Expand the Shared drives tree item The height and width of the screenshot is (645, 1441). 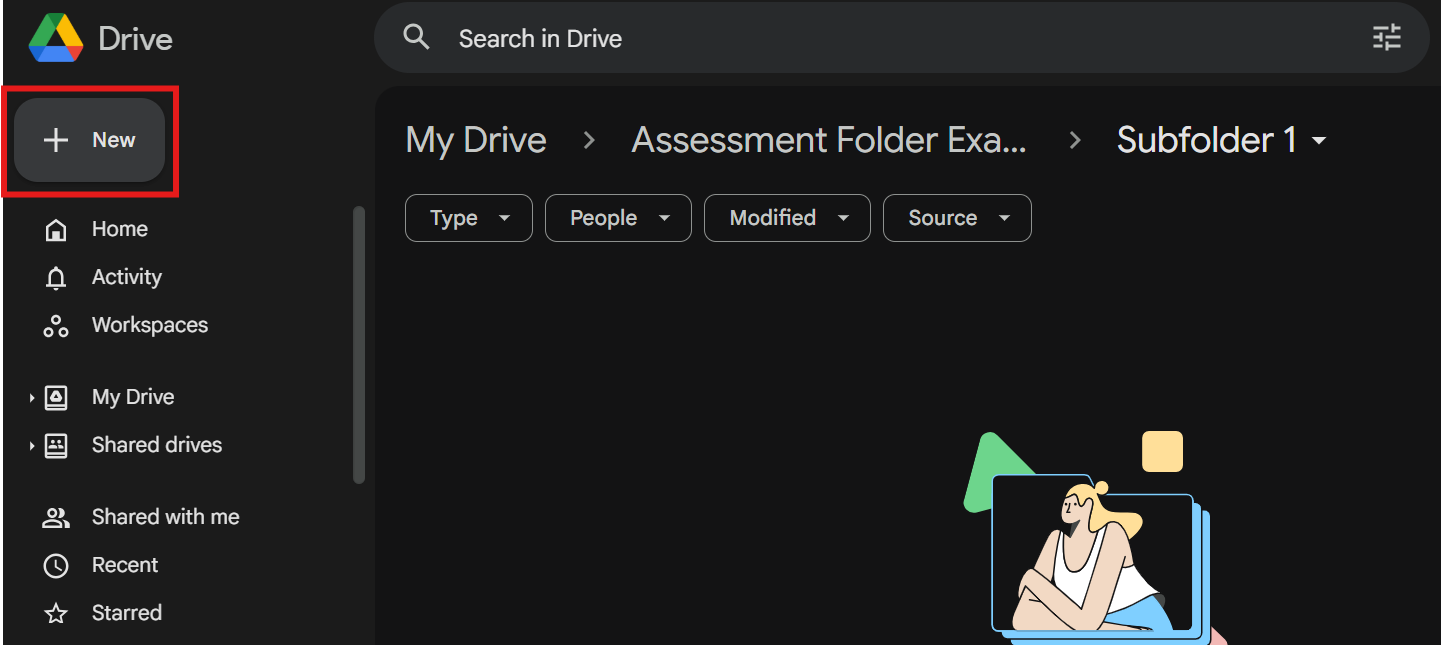pyautogui.click(x=32, y=445)
